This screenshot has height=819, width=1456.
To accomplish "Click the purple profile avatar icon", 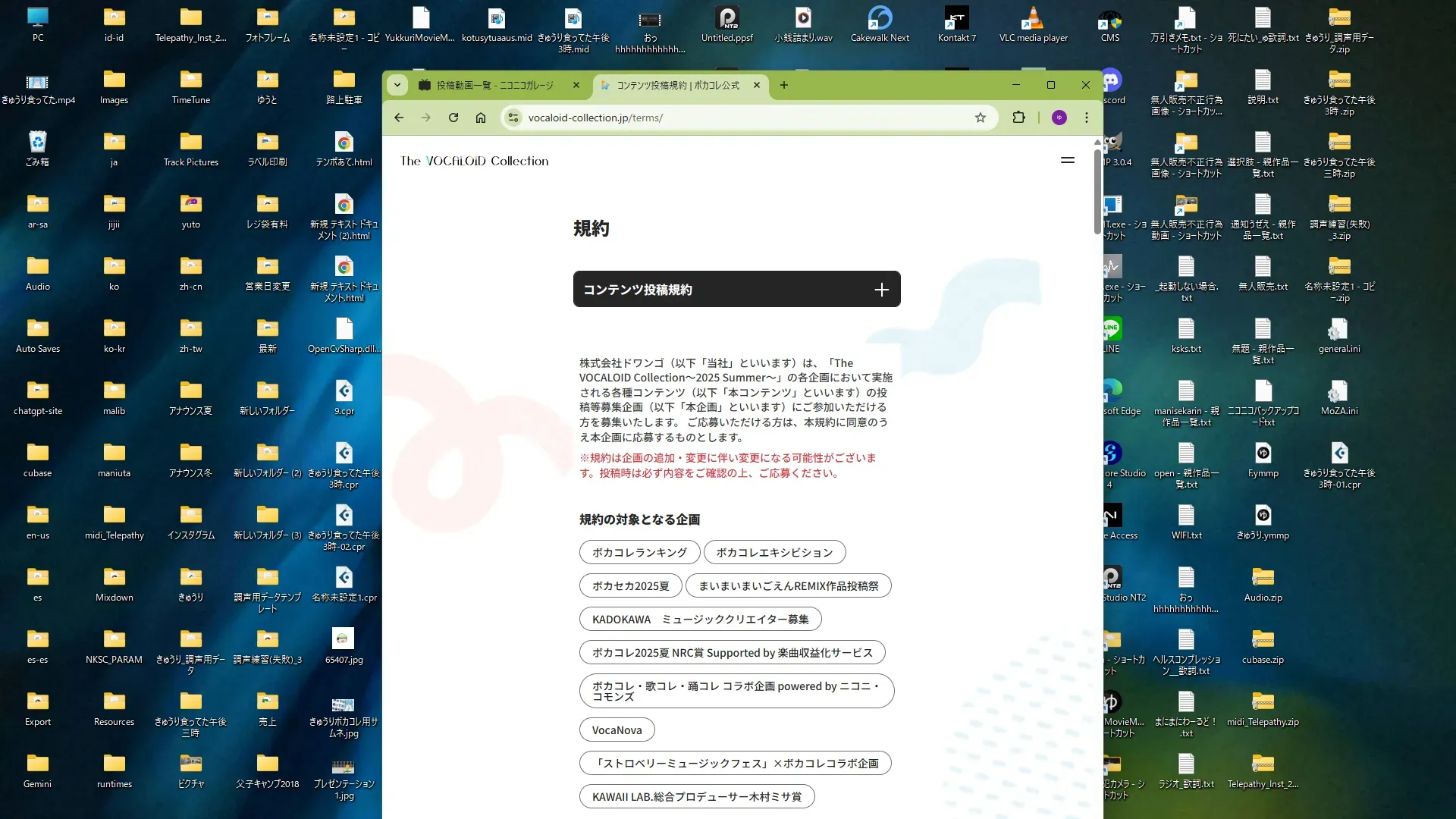I will click(1059, 118).
